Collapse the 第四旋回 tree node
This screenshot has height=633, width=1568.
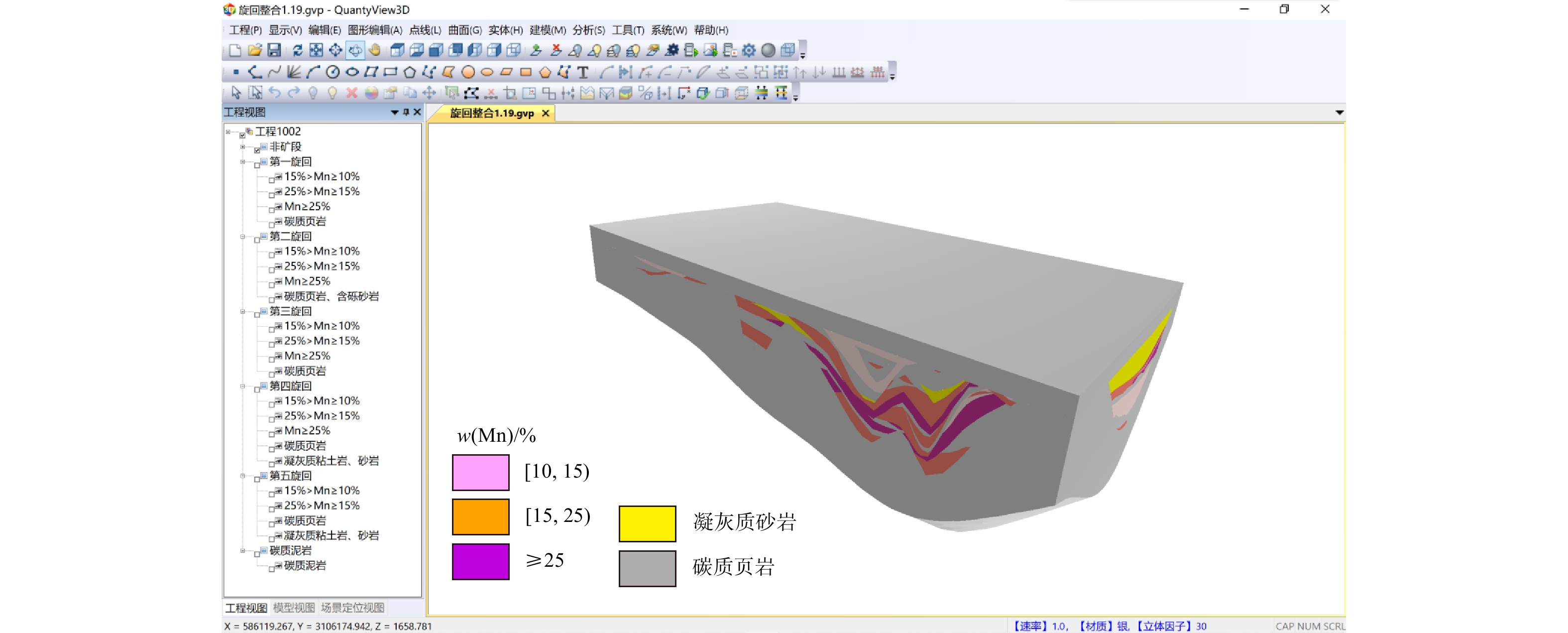(x=243, y=386)
